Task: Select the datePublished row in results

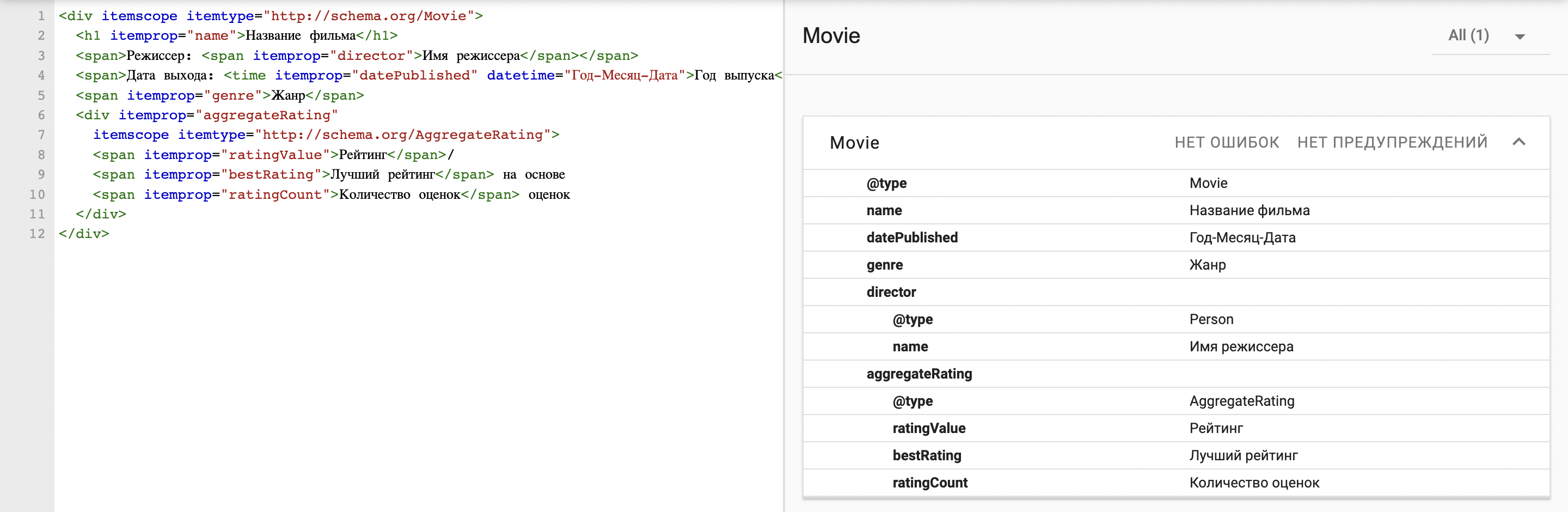Action: pos(911,237)
